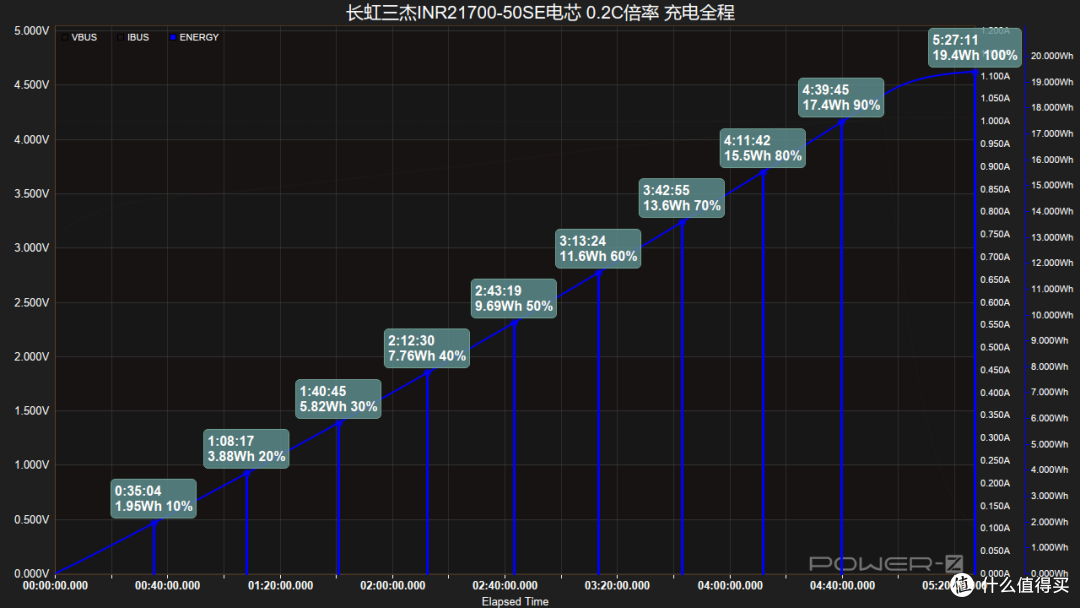Click the 0.500V voltage axis label

[x=32, y=519]
